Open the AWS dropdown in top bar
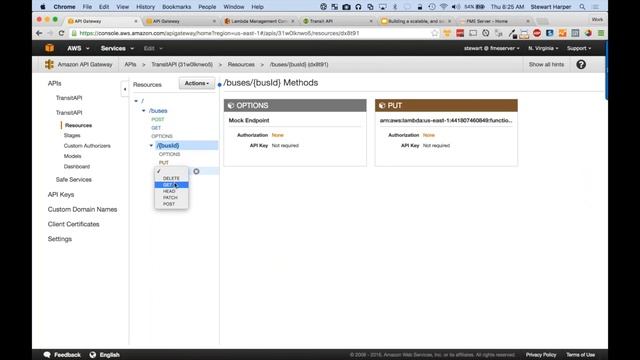 (78, 48)
